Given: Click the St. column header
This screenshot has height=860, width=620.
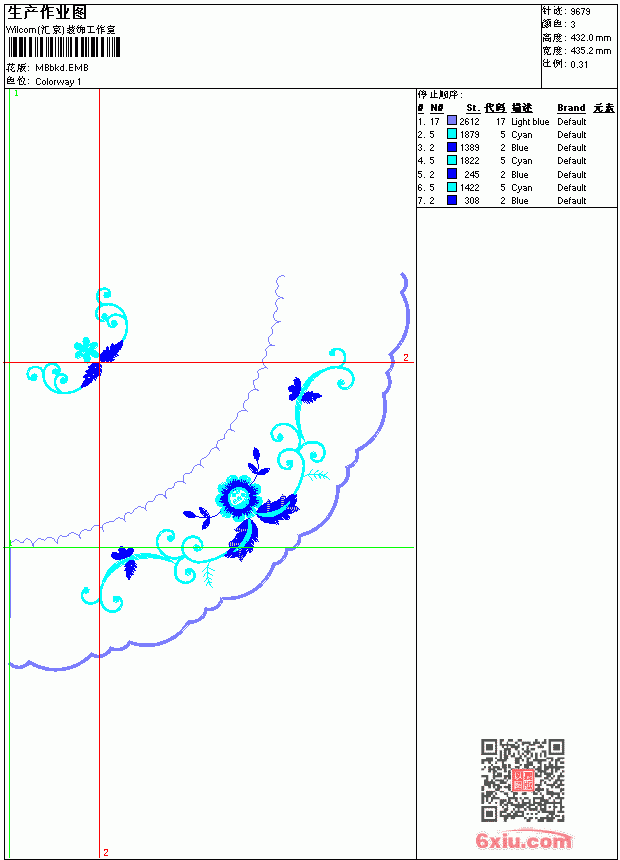Looking at the screenshot, I should 473,108.
